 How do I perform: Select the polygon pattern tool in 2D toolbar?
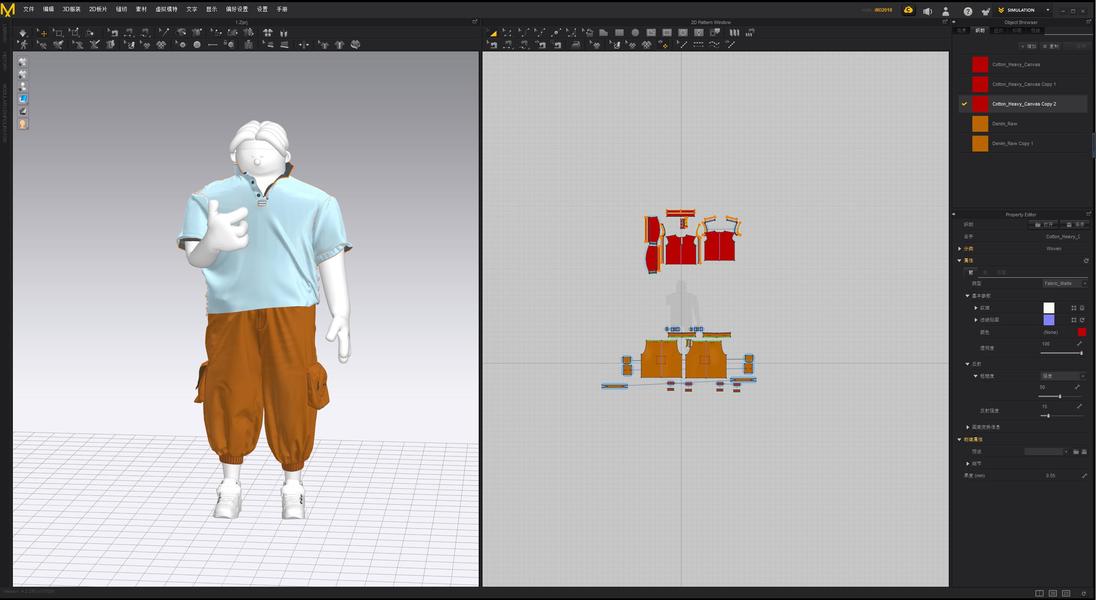pos(603,33)
